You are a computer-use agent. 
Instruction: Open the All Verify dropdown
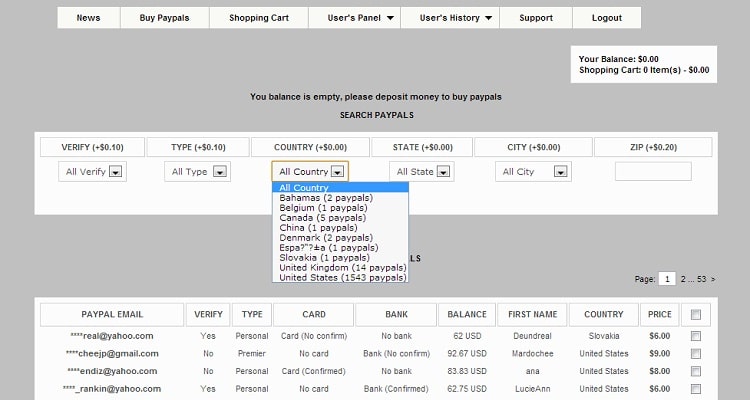92,171
